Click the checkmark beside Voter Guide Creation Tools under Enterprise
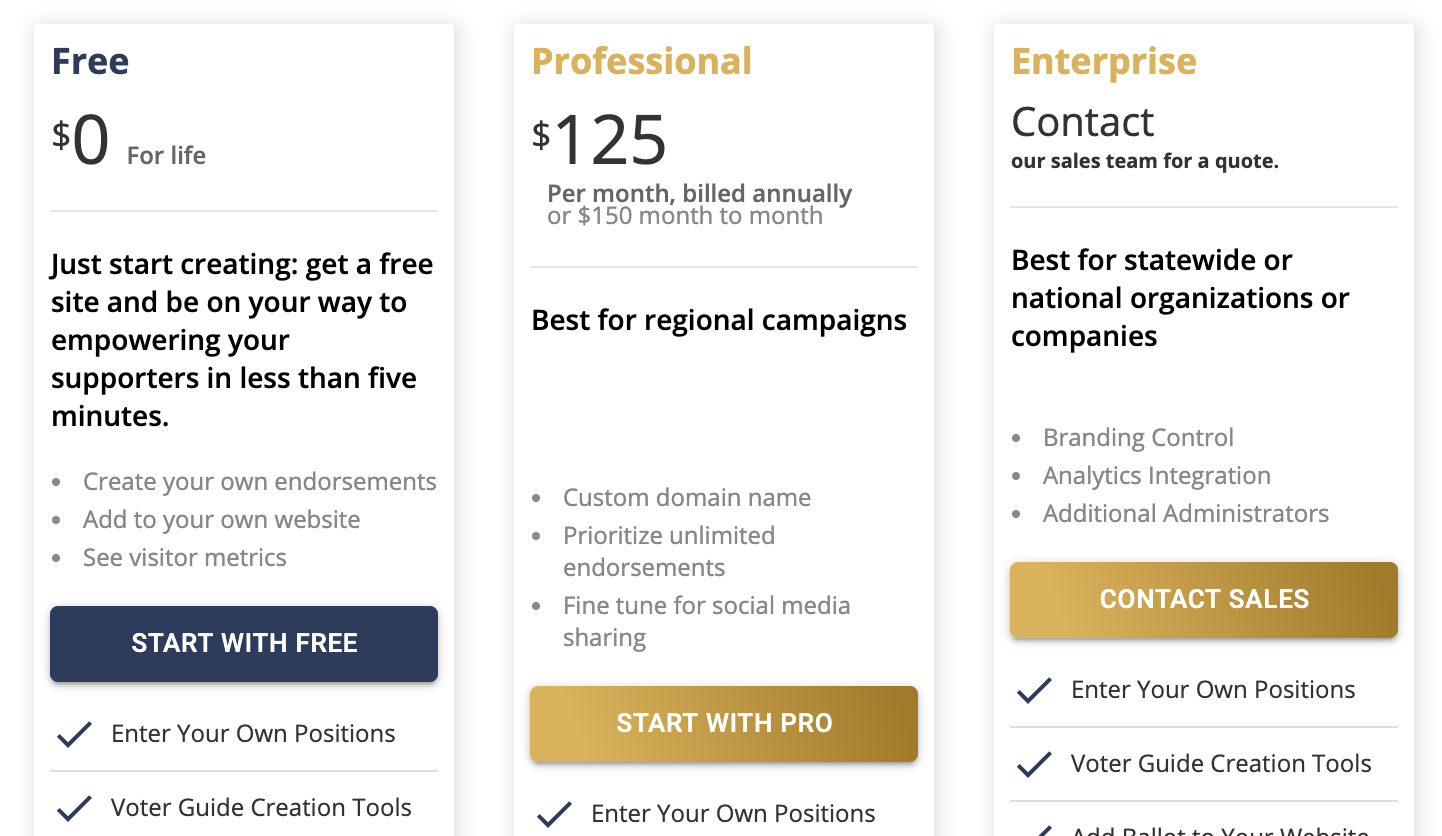This screenshot has width=1442, height=836. pos(1034,763)
